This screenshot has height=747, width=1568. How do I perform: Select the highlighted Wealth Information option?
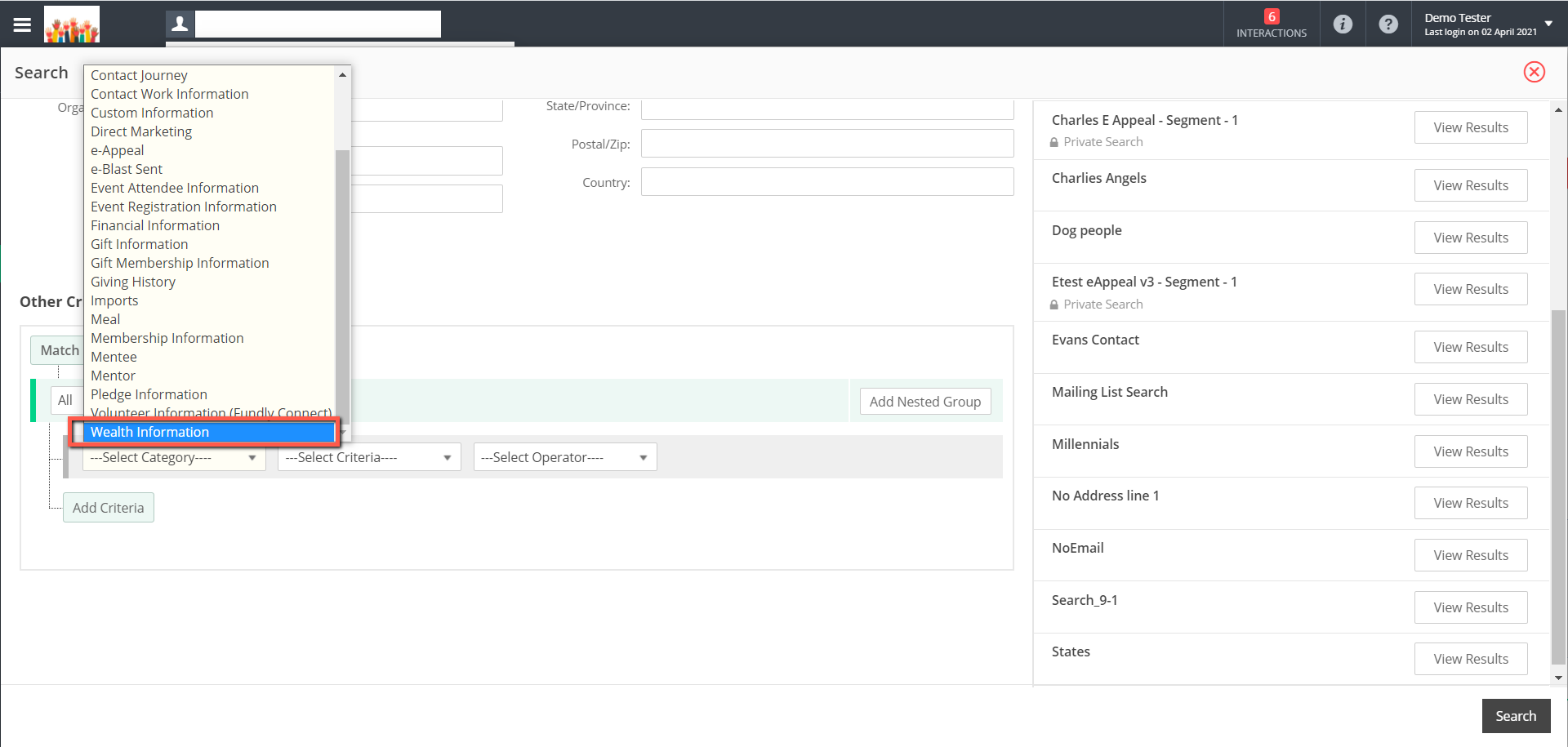(209, 432)
